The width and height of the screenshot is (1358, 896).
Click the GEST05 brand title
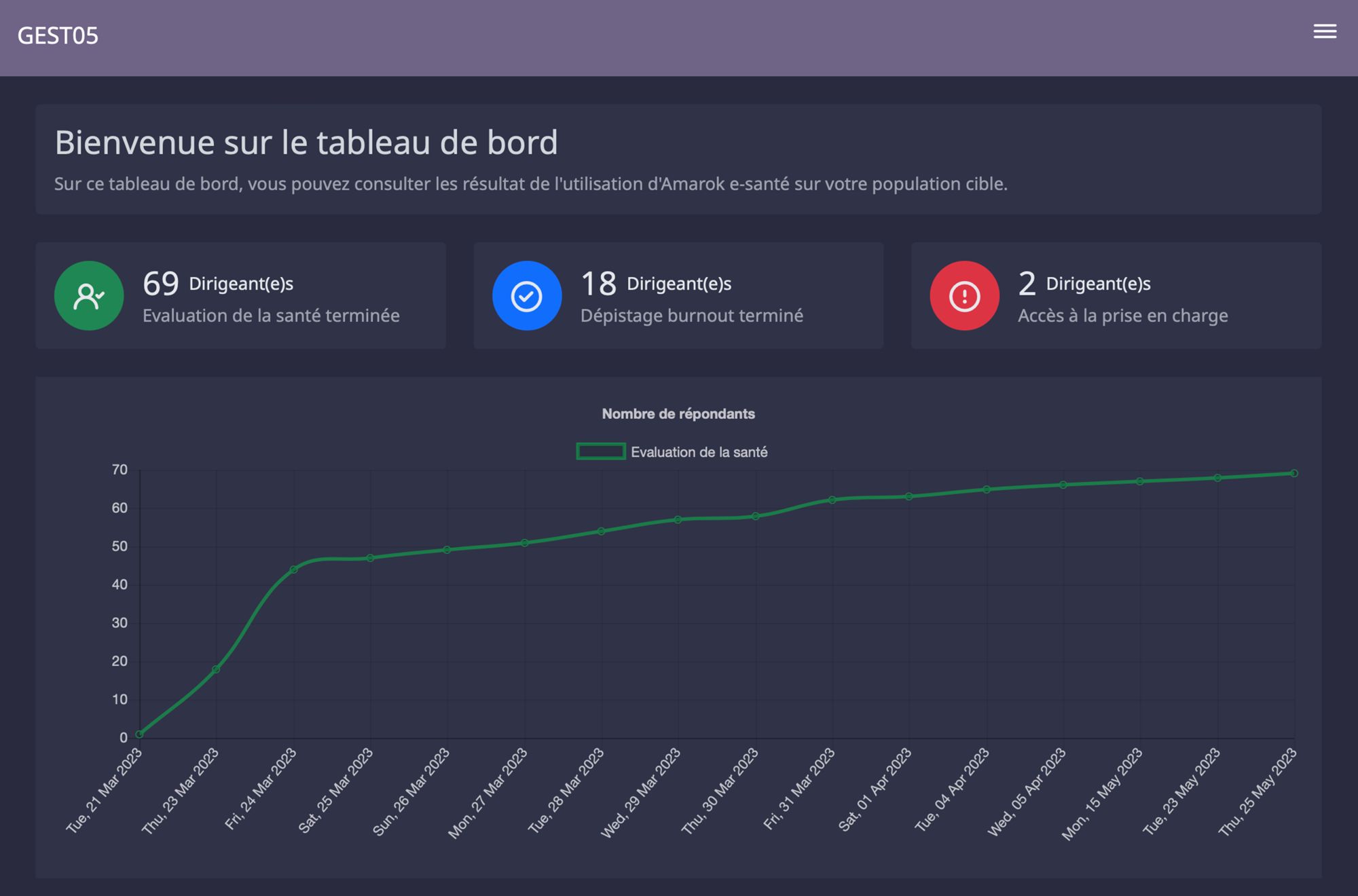(58, 35)
